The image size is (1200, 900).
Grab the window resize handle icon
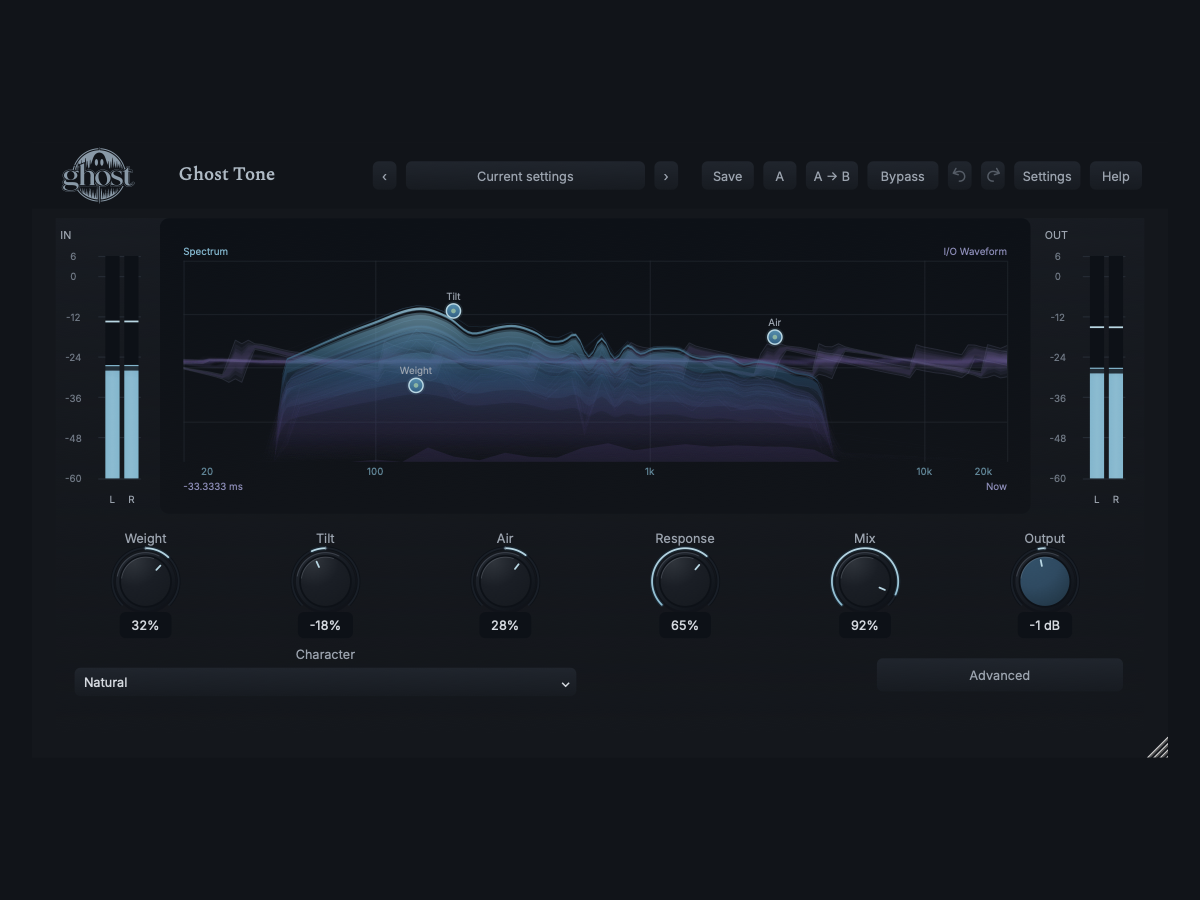point(1157,747)
